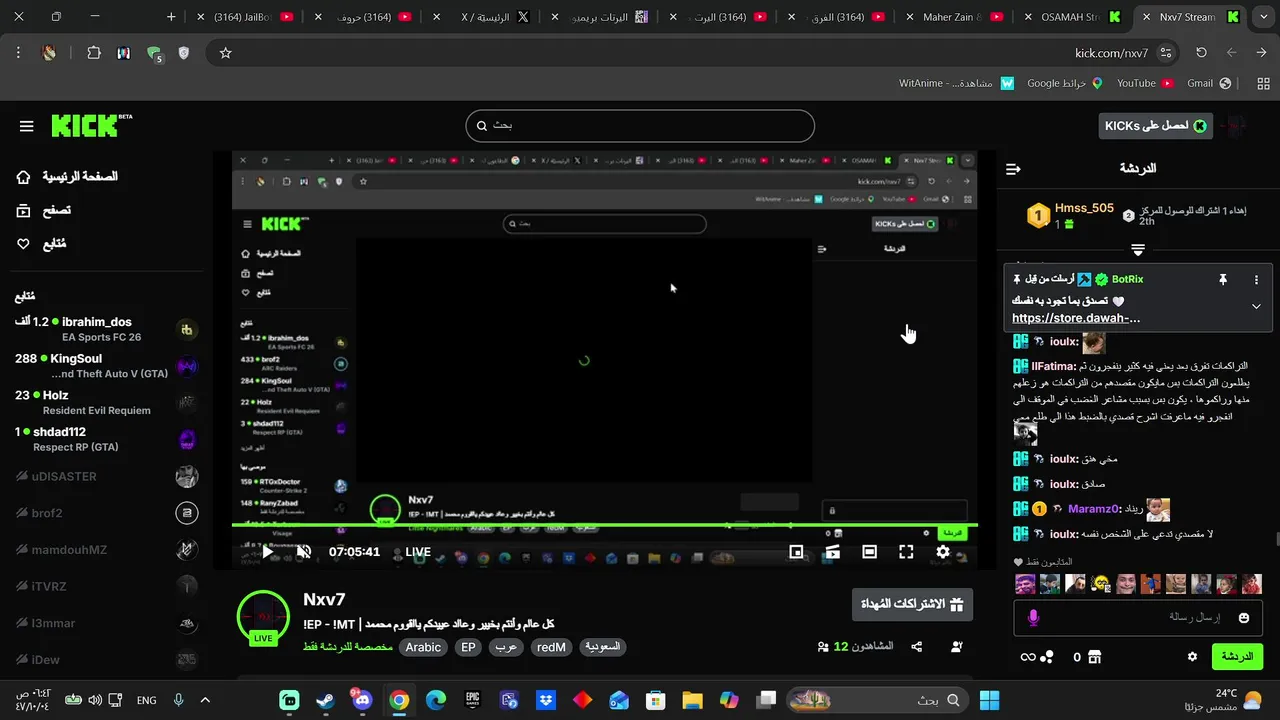Click the send message input field
The image size is (1280, 720).
click(x=1137, y=618)
